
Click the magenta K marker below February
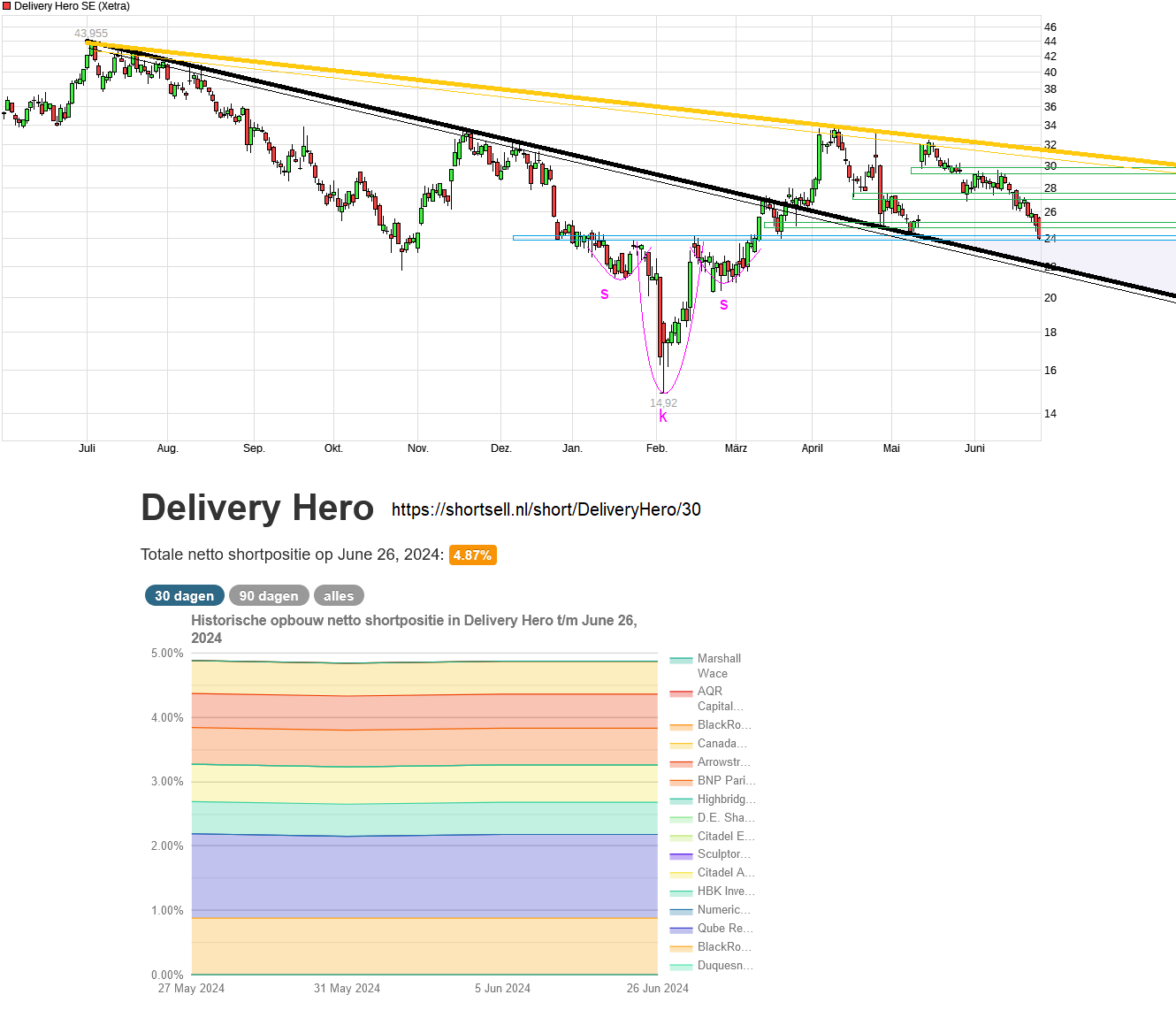point(662,417)
